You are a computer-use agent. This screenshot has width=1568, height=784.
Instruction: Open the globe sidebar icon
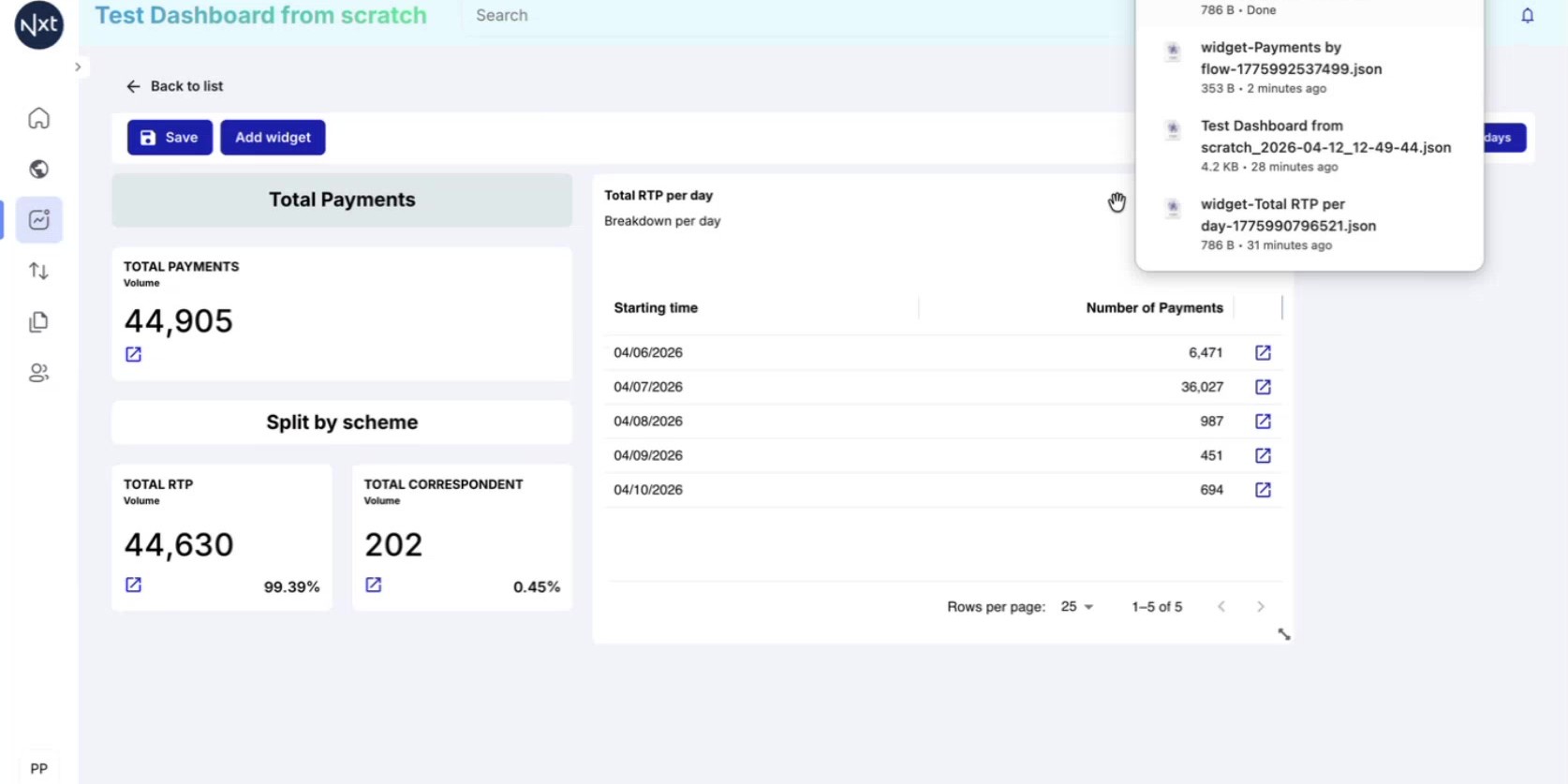(x=38, y=169)
